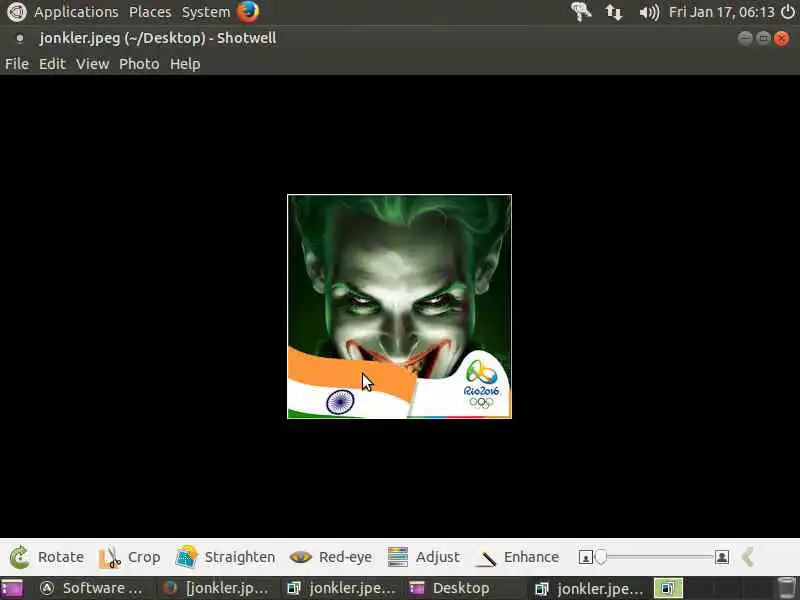800x600 pixels.
Task: Click the window menu dot in title bar
Action: coord(19,38)
